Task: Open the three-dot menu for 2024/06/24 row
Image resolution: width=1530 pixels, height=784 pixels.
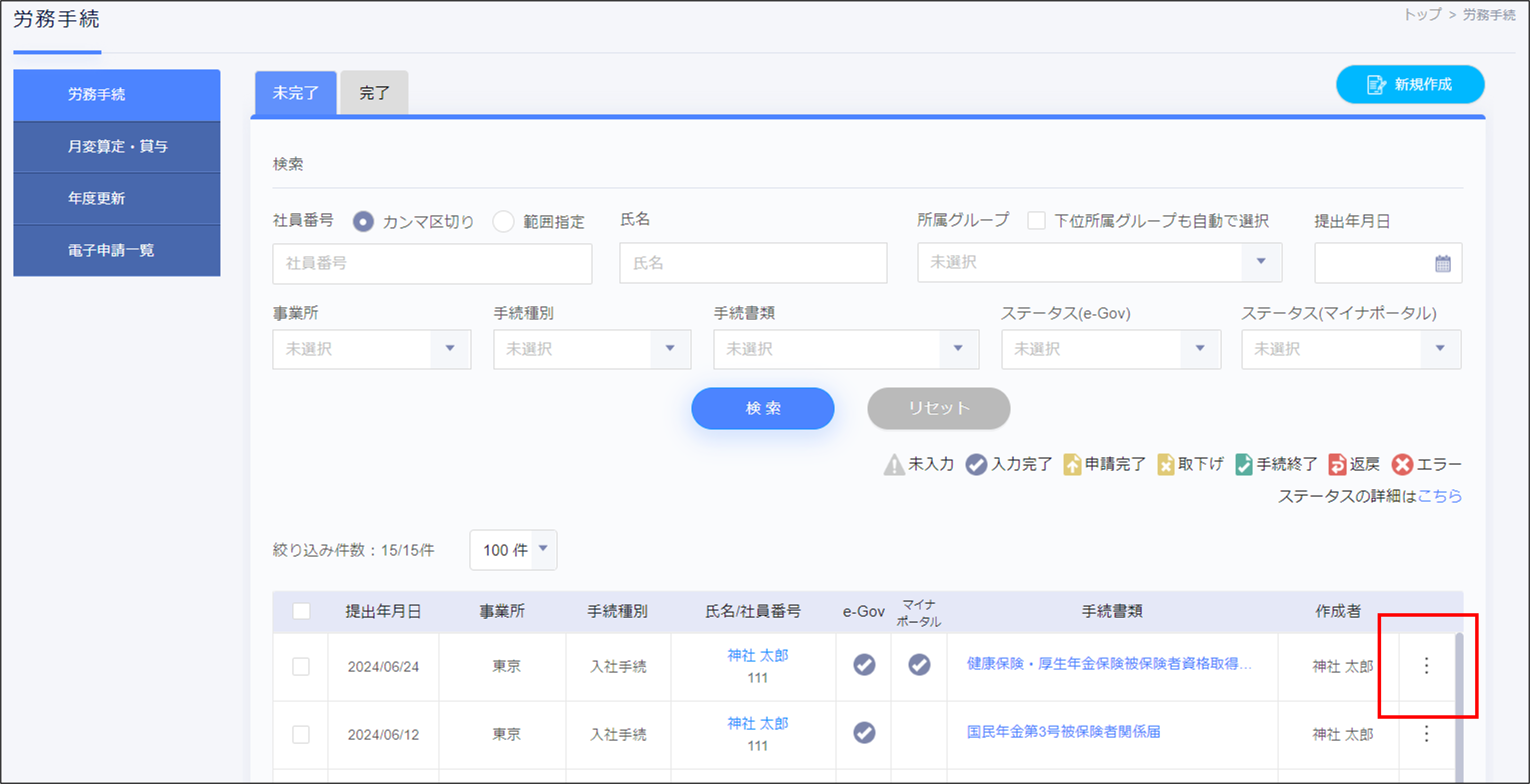Action: [1426, 666]
